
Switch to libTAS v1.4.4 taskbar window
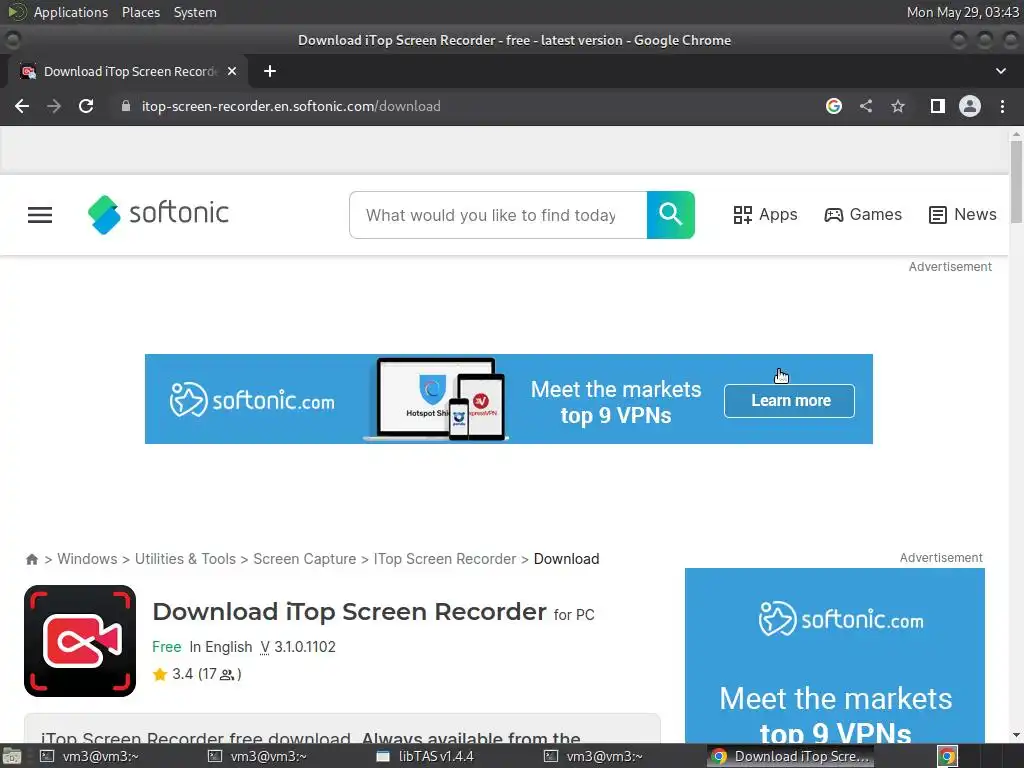pos(426,756)
